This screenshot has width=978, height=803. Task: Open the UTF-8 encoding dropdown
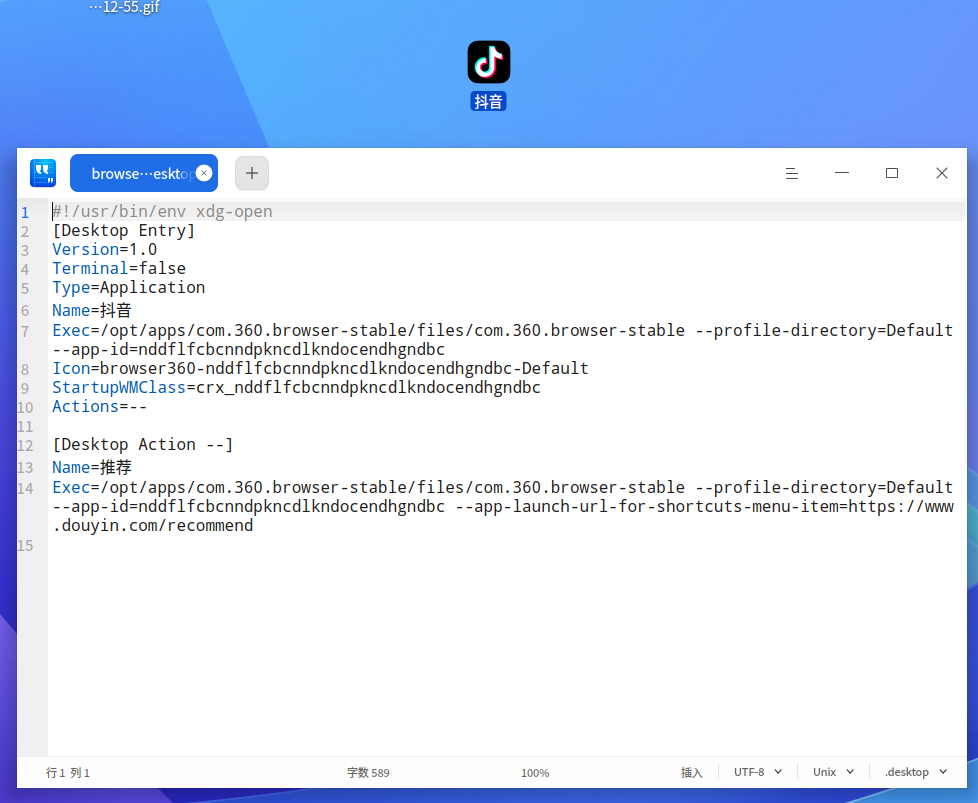757,772
